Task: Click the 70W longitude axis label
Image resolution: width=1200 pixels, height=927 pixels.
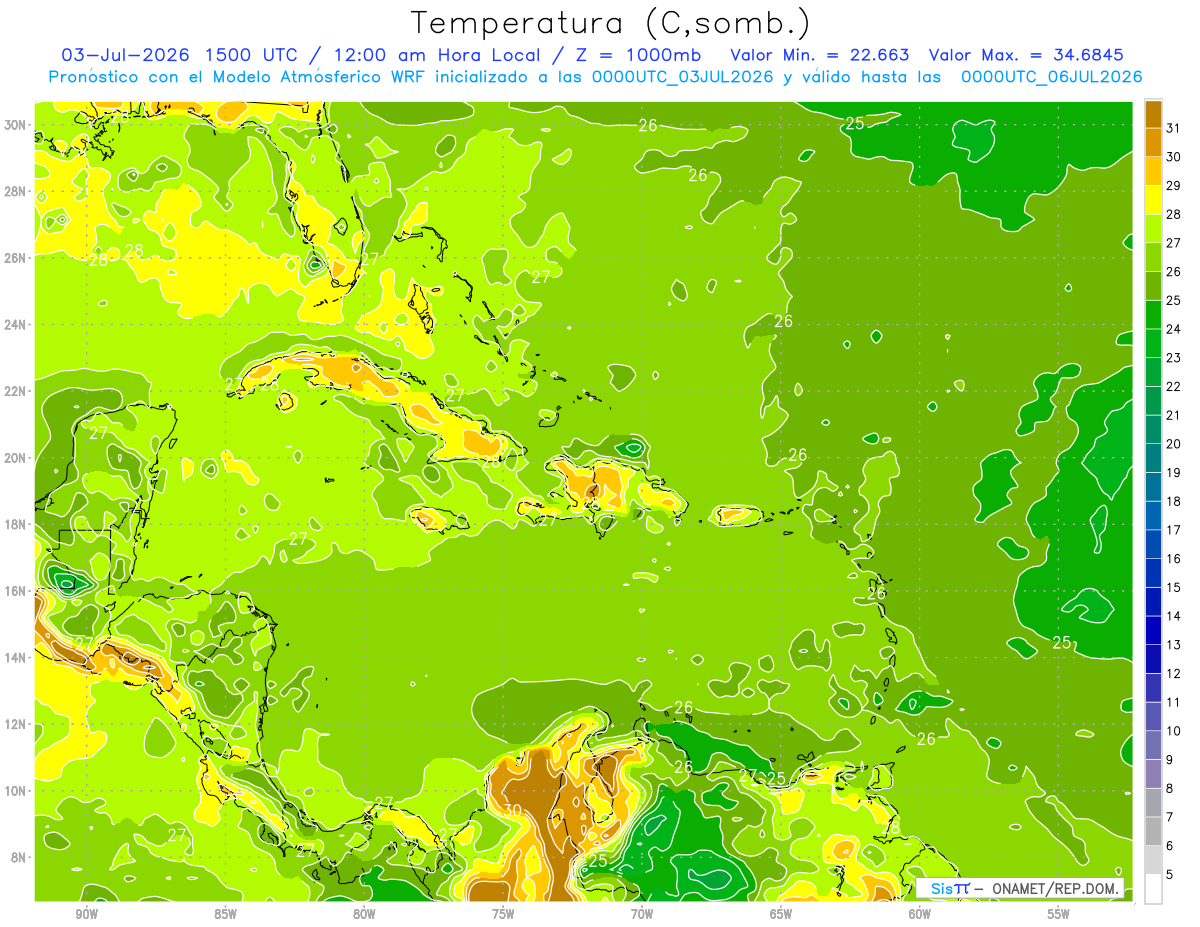Action: 642,914
